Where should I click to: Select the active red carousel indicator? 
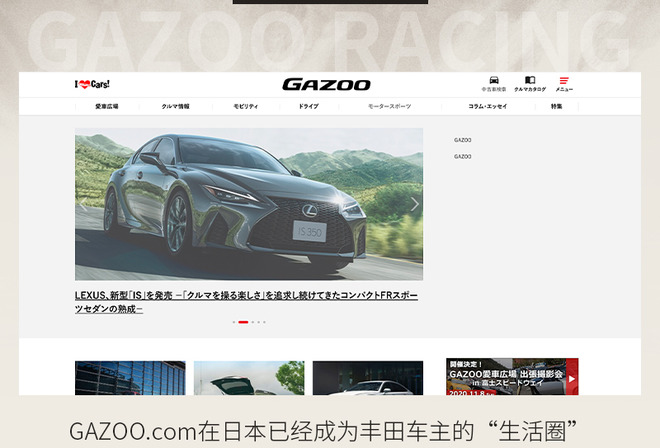(243, 322)
